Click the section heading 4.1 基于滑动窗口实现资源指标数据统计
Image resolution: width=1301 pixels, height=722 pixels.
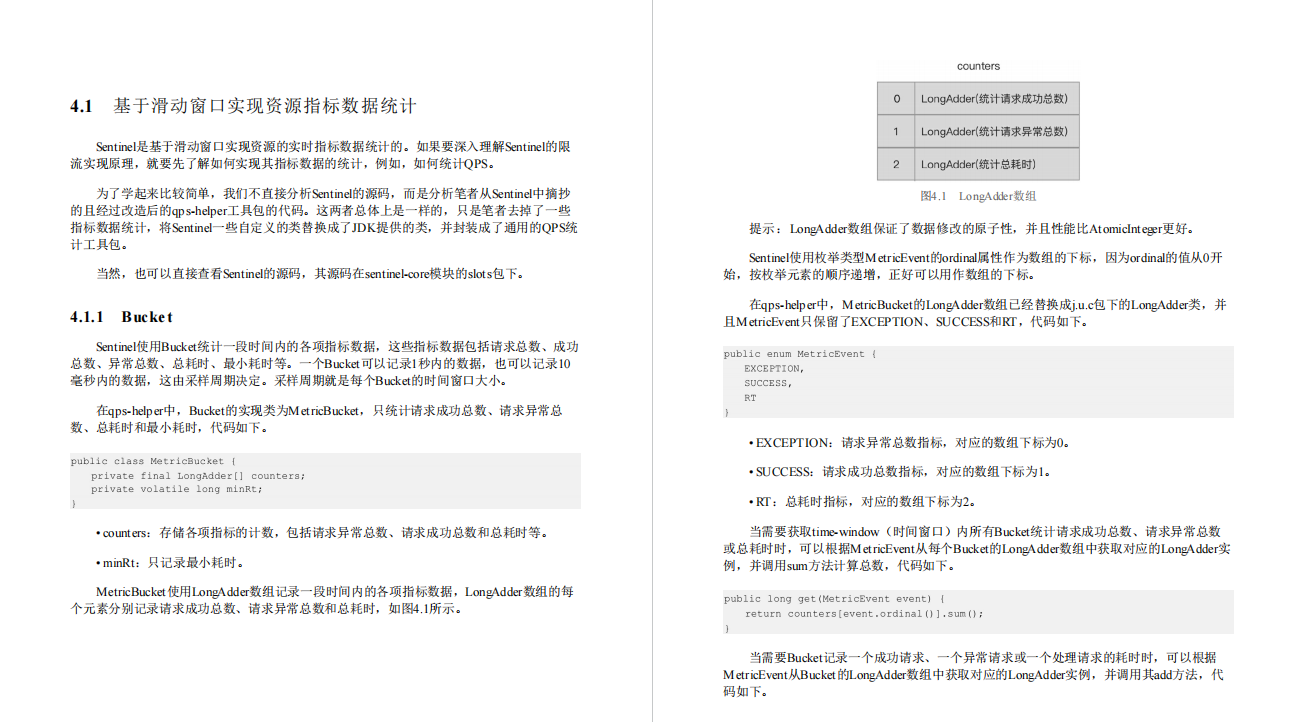tap(243, 106)
